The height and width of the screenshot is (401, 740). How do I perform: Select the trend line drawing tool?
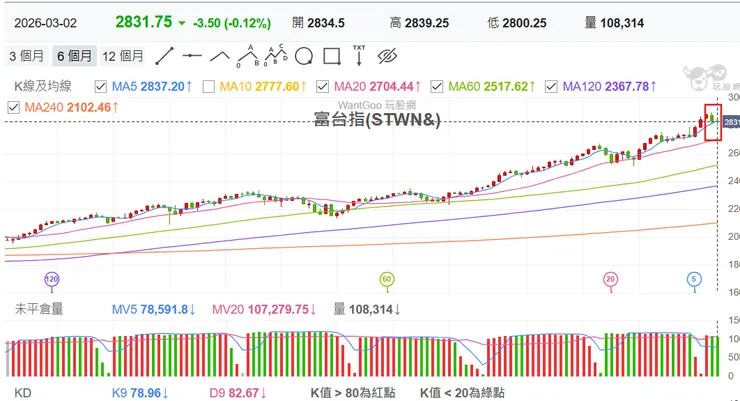(164, 56)
